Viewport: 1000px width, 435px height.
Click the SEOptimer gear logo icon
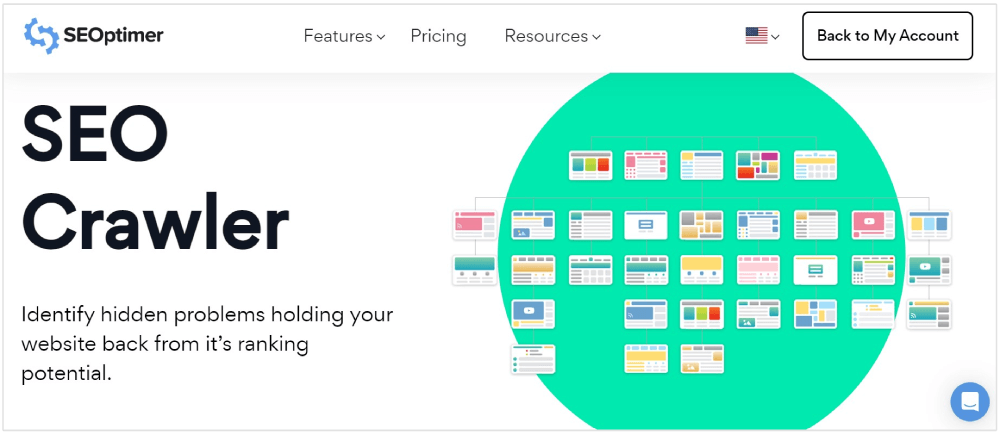(x=42, y=36)
